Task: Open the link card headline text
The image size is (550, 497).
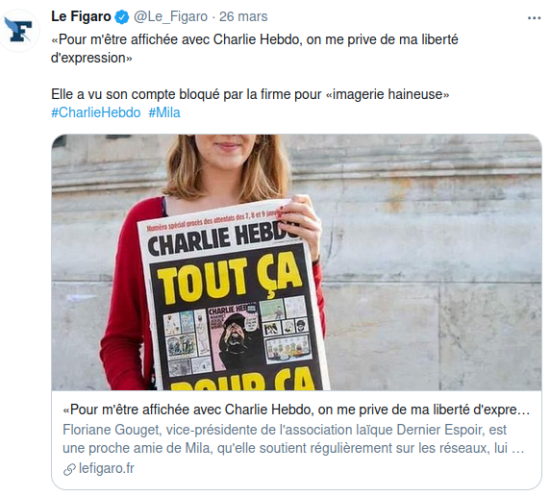Action: [296, 409]
